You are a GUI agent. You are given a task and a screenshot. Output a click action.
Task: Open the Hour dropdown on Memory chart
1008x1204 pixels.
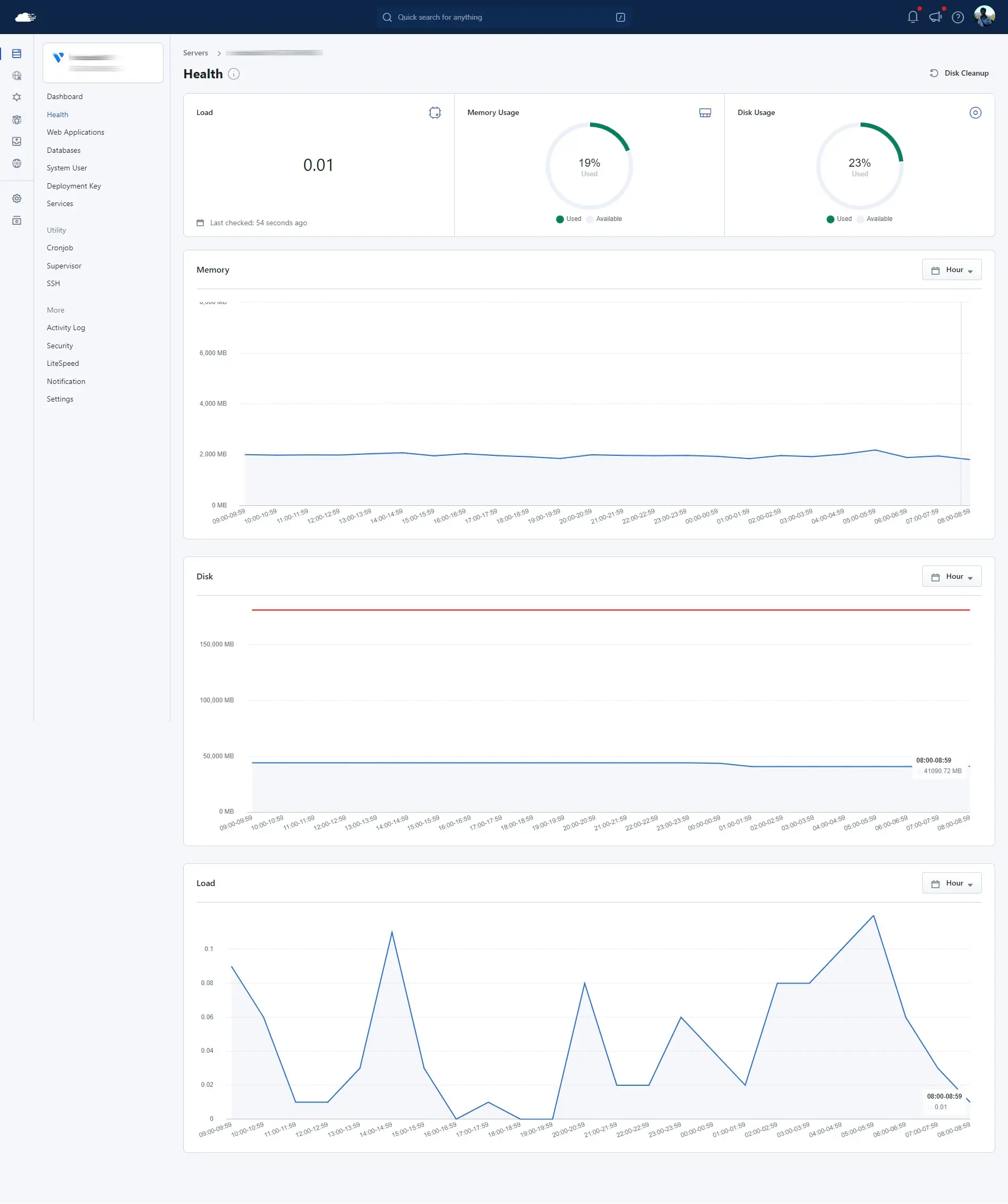coord(951,269)
